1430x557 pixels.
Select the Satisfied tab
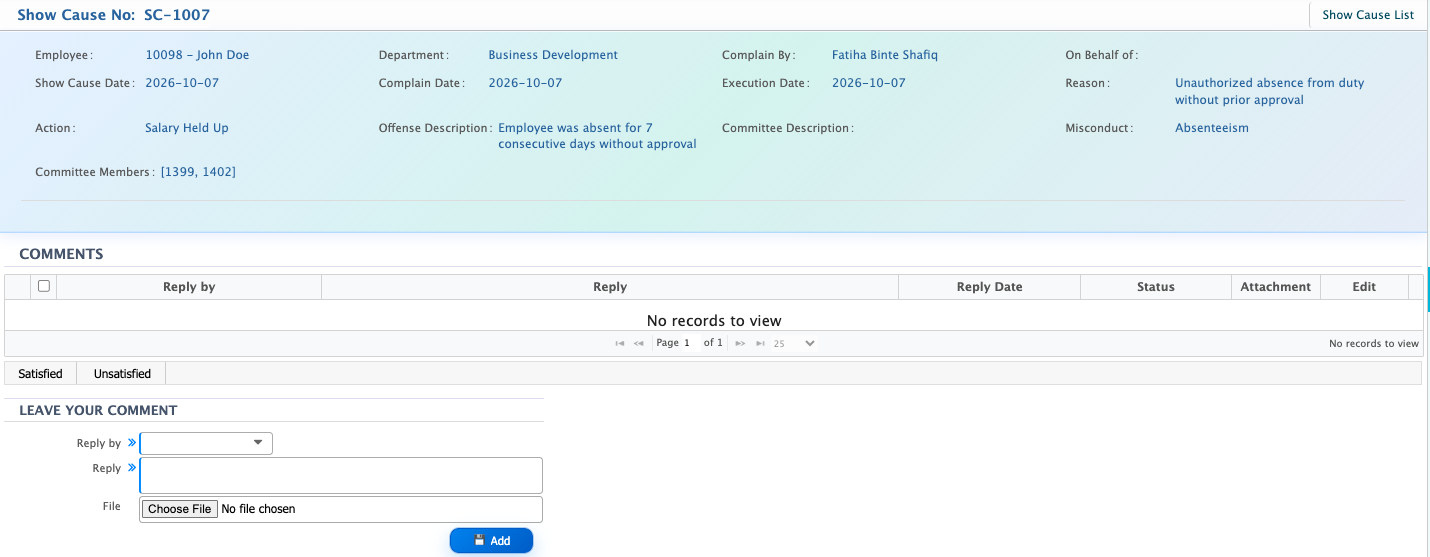40,374
